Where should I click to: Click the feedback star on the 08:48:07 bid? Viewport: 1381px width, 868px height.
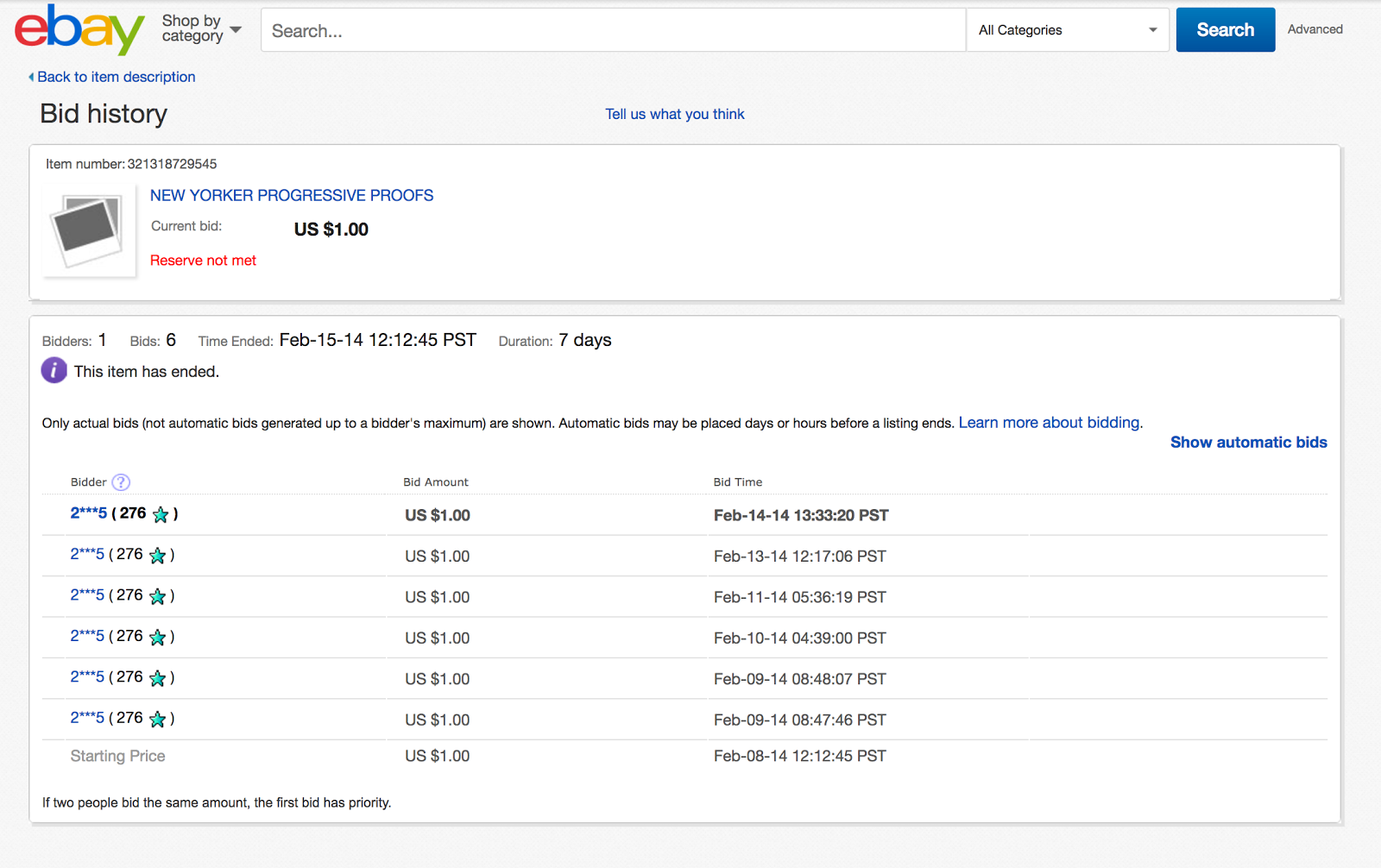point(157,678)
